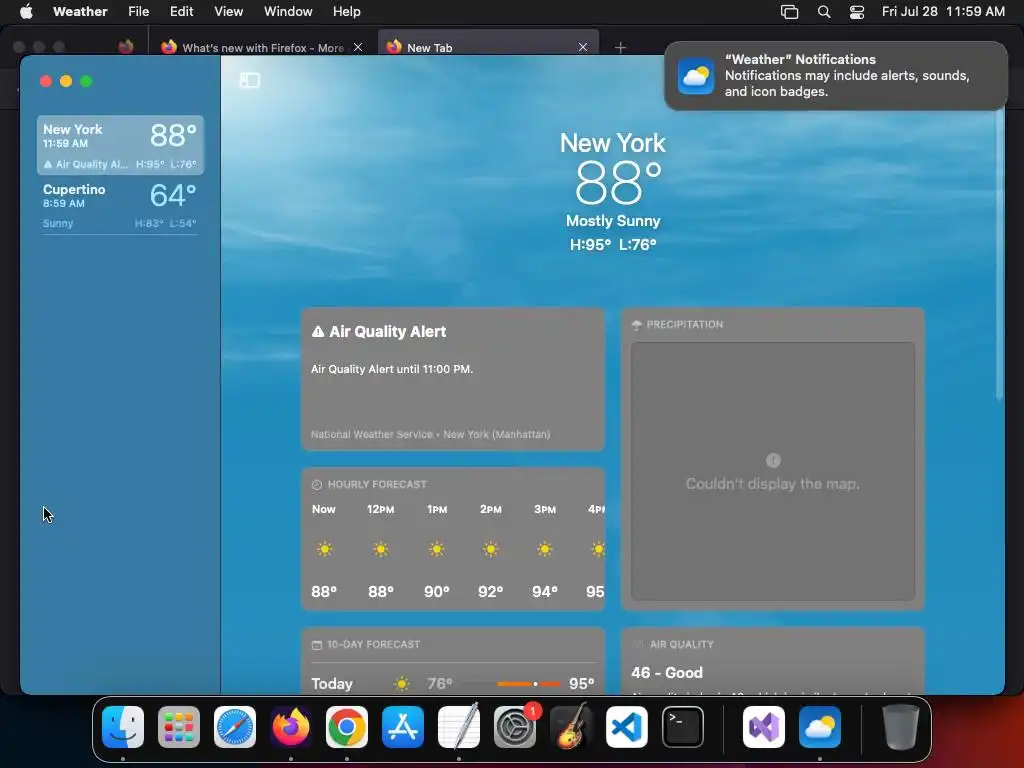Click National Weather Service source text

[x=430, y=434]
